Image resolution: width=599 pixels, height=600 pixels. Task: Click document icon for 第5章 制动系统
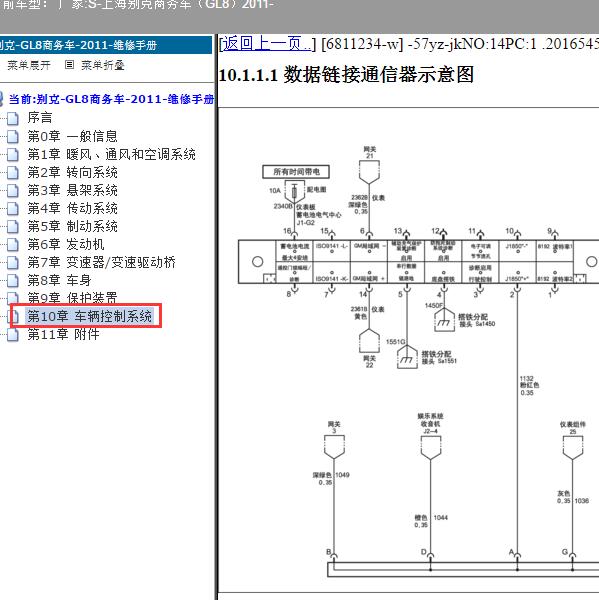pyautogui.click(x=13, y=227)
